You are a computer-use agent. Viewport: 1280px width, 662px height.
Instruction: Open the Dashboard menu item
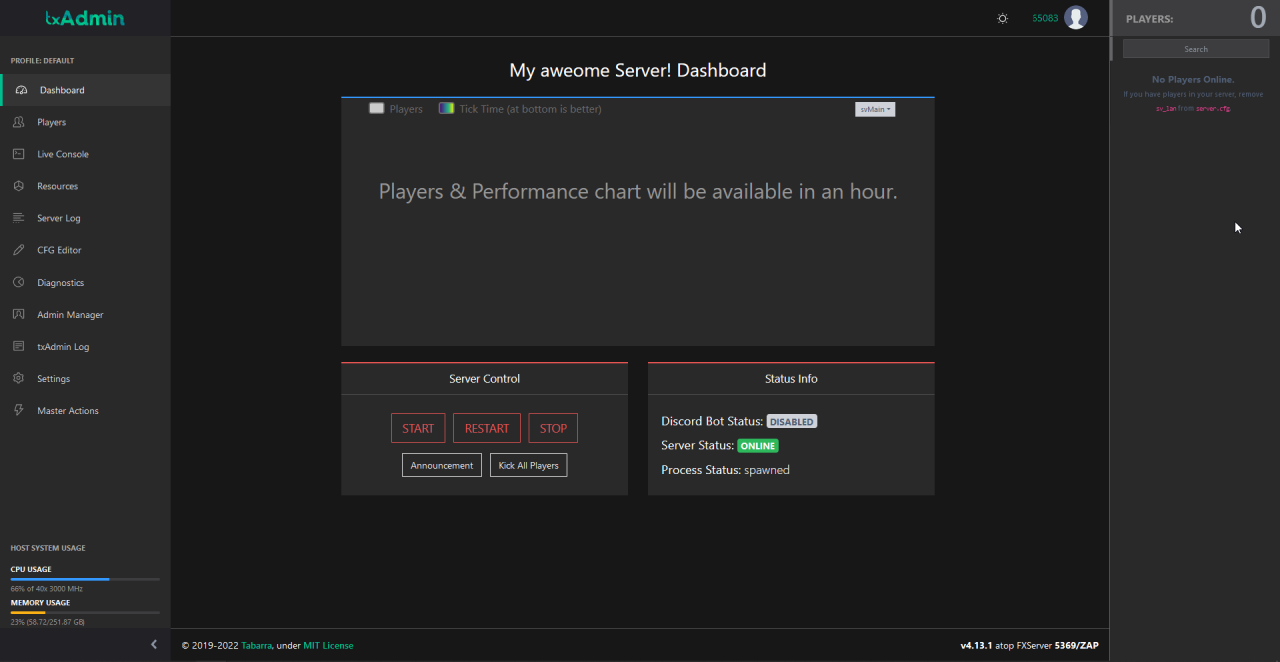click(x=85, y=90)
